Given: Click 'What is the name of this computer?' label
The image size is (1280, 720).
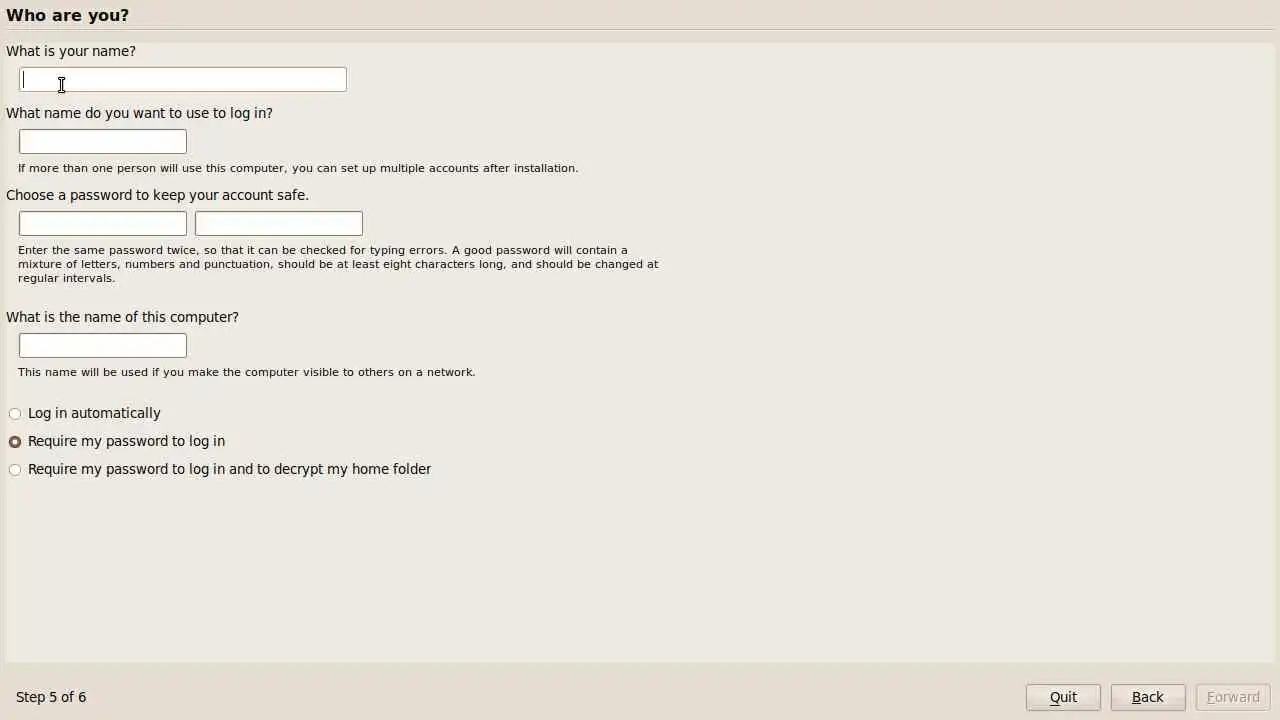Looking at the screenshot, I should (x=122, y=317).
